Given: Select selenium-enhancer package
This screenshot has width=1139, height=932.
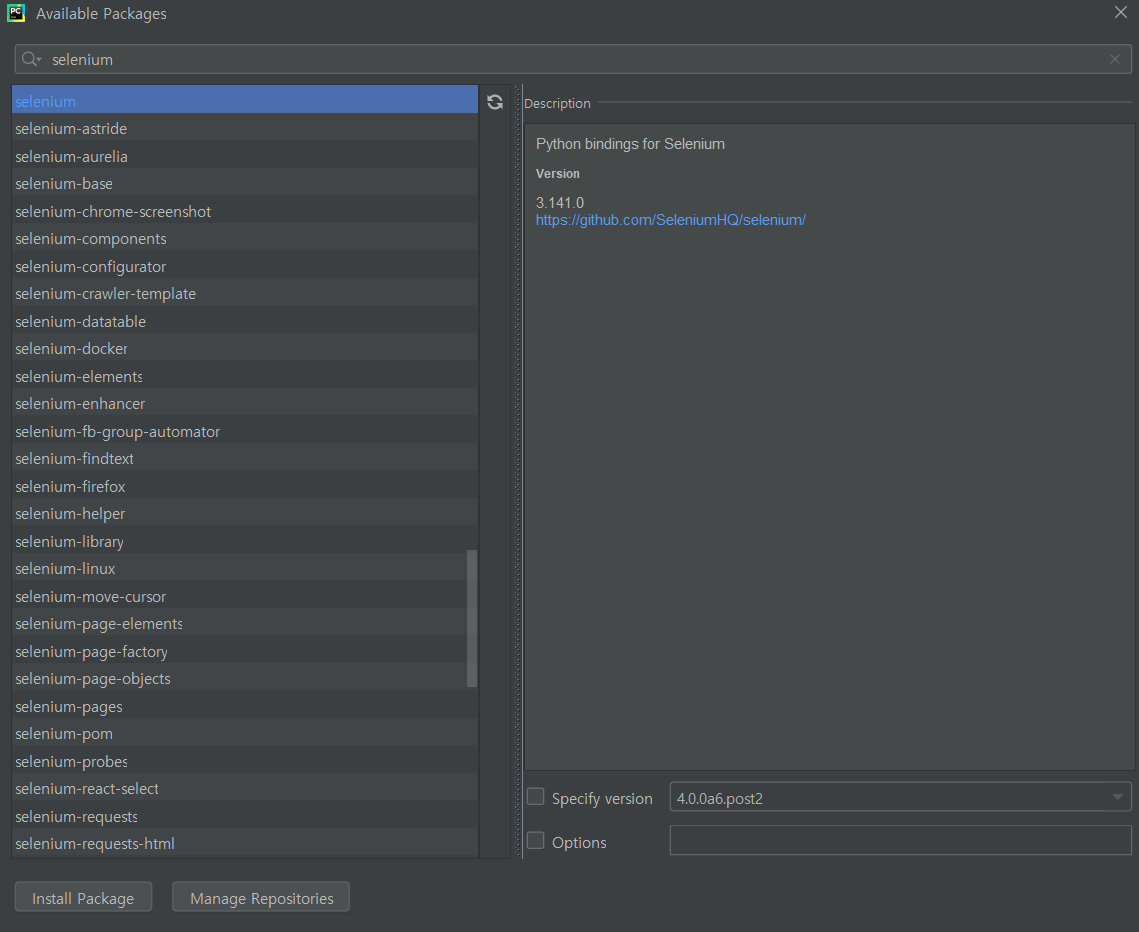Looking at the screenshot, I should click(x=245, y=403).
